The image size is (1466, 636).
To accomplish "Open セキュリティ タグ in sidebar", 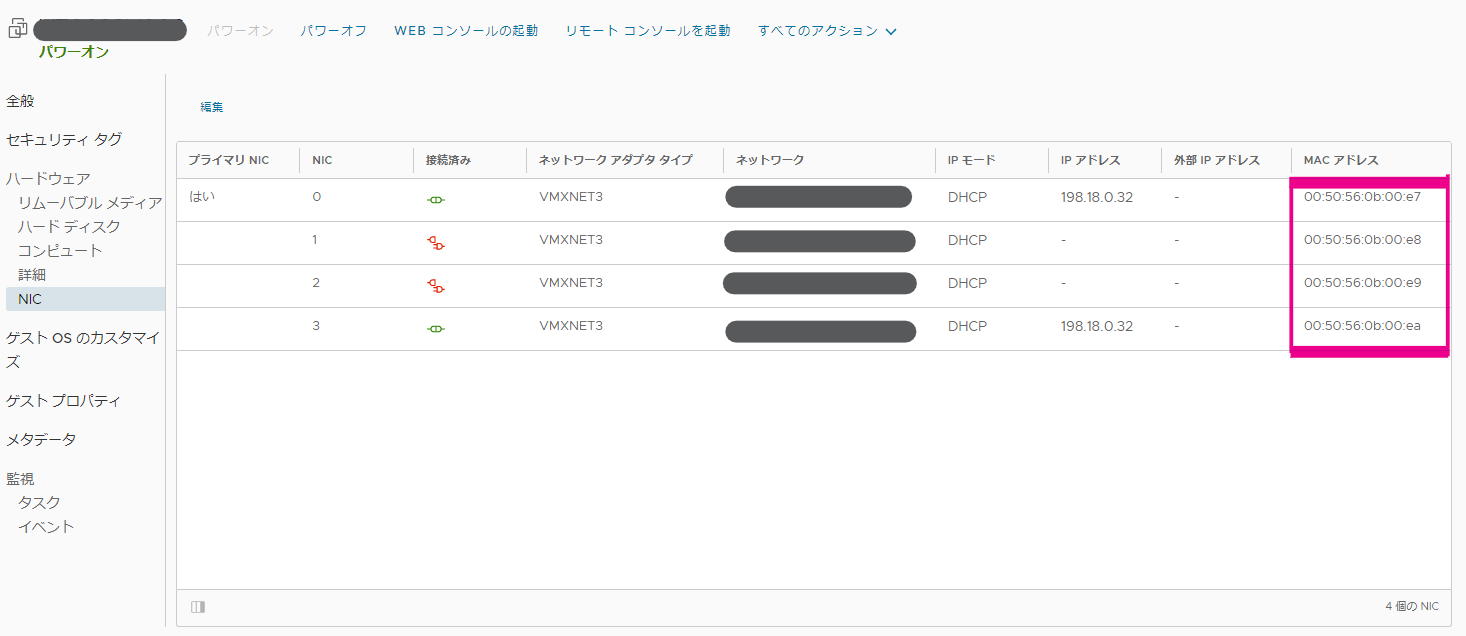I will [x=64, y=139].
